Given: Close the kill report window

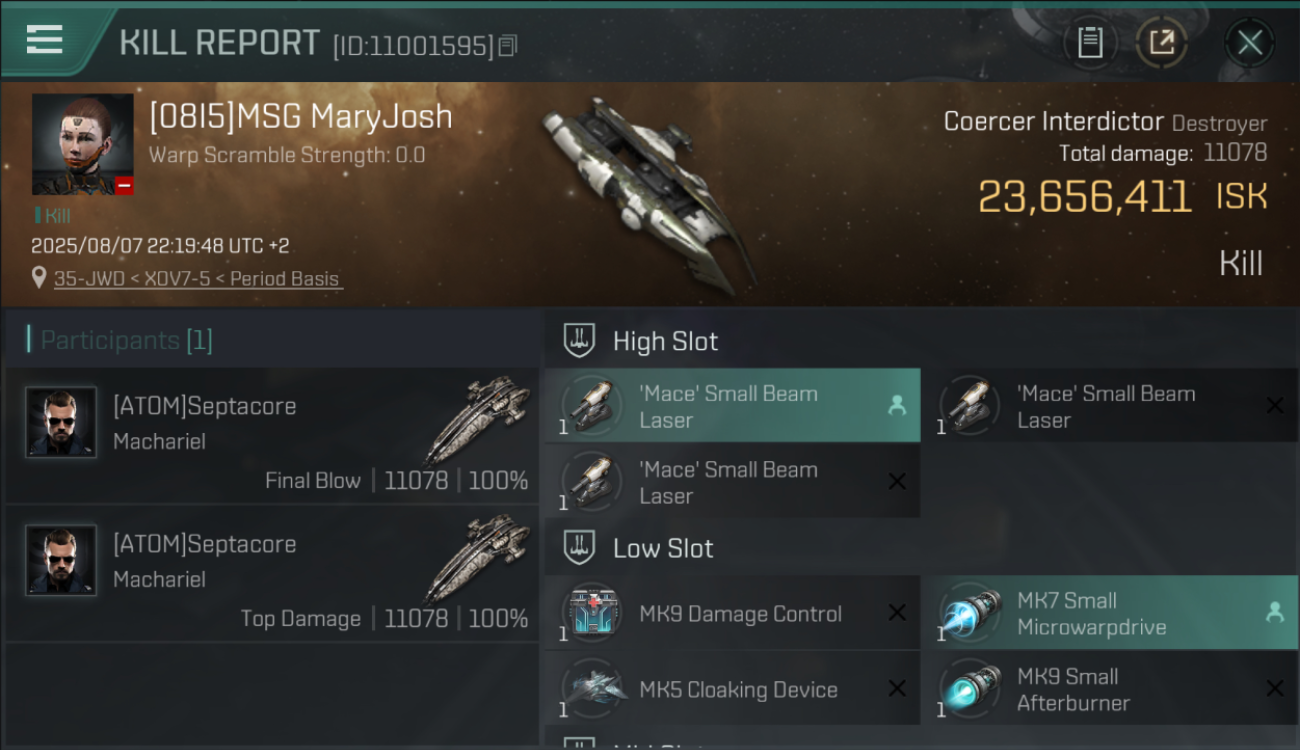Looking at the screenshot, I should [x=1249, y=43].
